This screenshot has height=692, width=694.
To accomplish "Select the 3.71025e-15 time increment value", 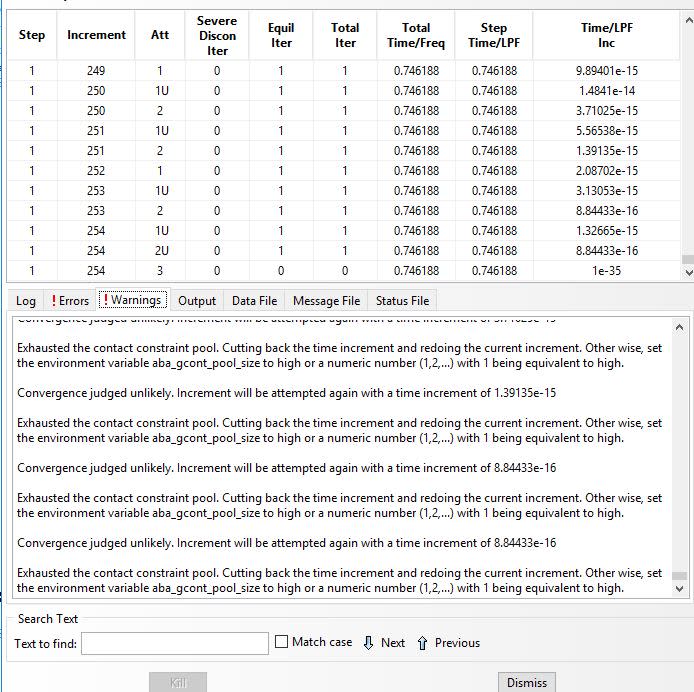I will coord(606,111).
